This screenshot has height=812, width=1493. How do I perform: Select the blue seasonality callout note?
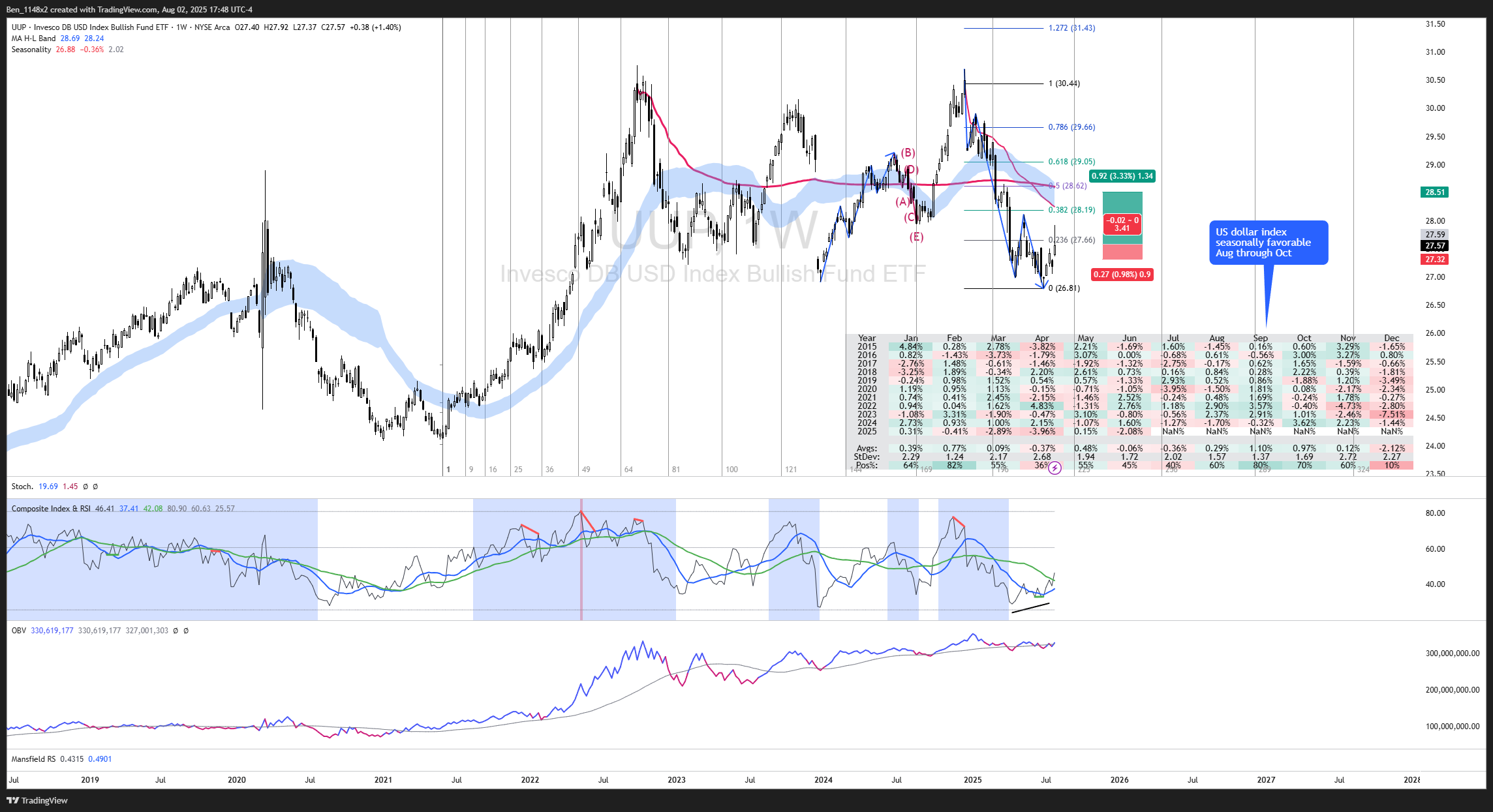click(1268, 243)
